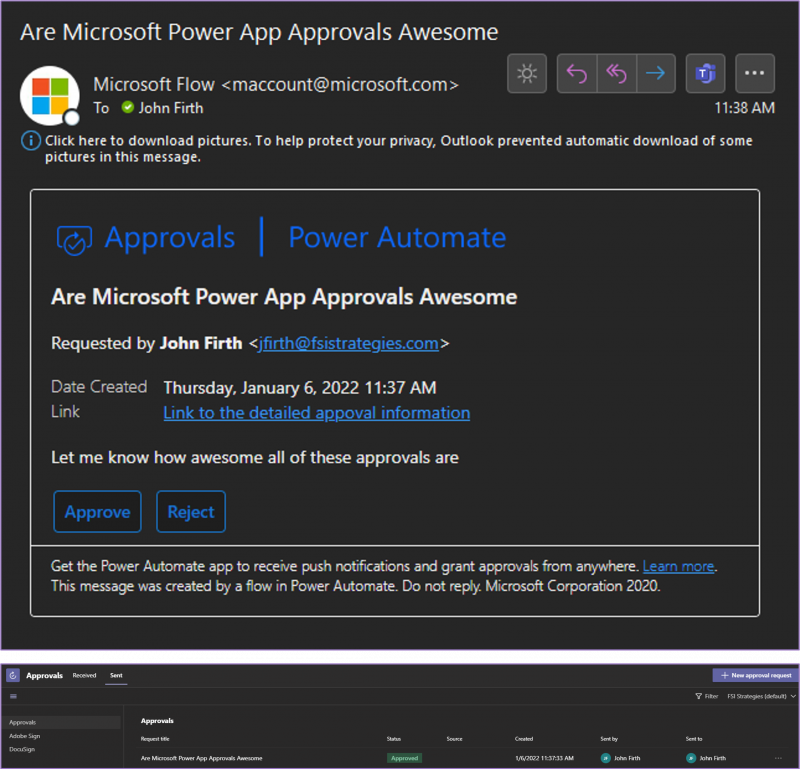Click New approval request button

tap(756, 675)
